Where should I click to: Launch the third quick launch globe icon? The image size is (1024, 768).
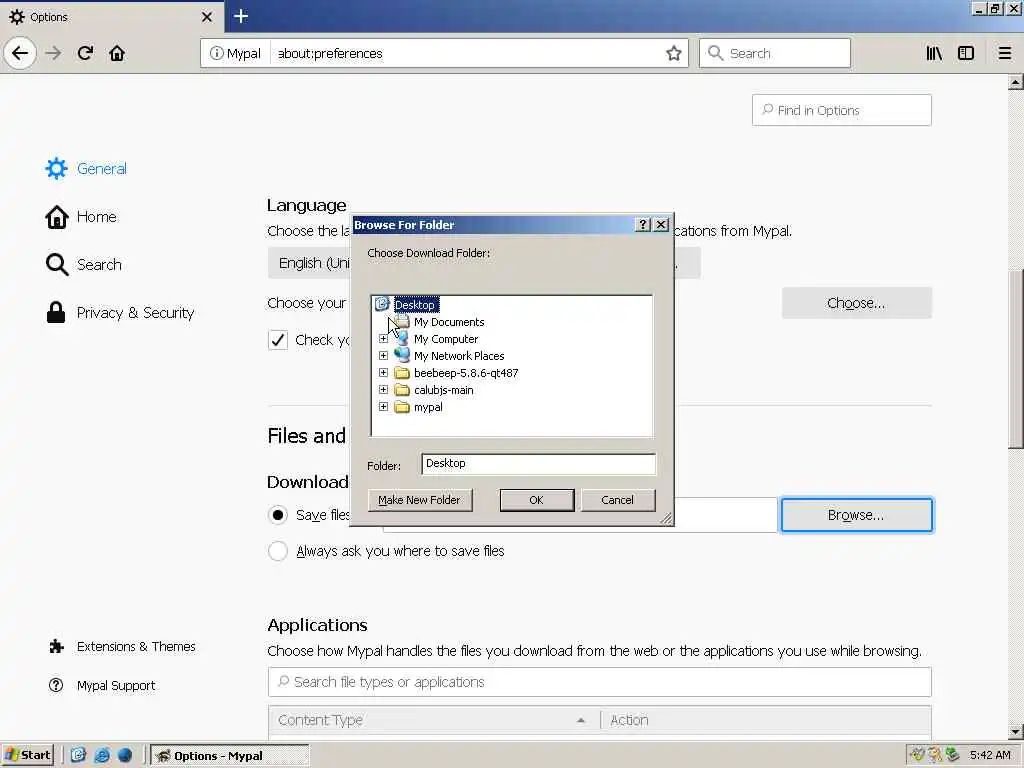[125, 755]
